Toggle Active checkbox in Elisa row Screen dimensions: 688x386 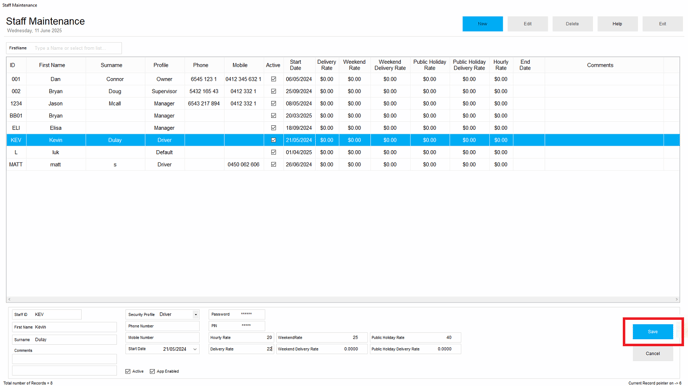pyautogui.click(x=273, y=128)
